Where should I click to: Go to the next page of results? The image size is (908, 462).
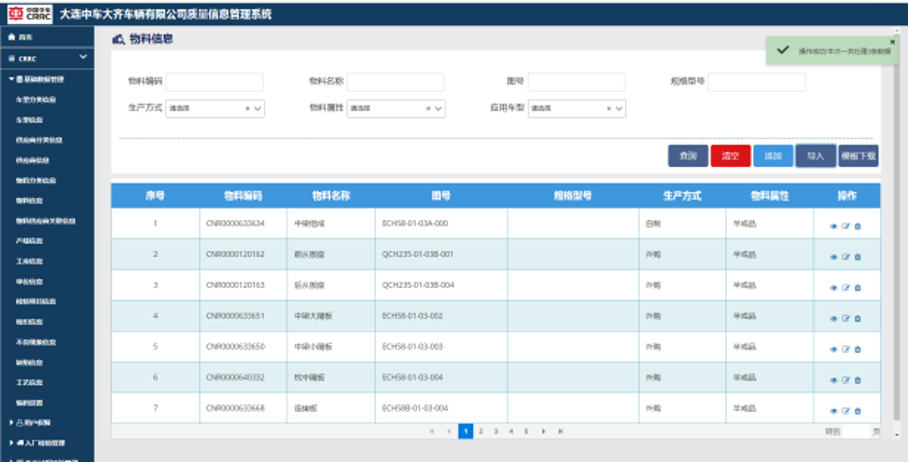pos(543,431)
